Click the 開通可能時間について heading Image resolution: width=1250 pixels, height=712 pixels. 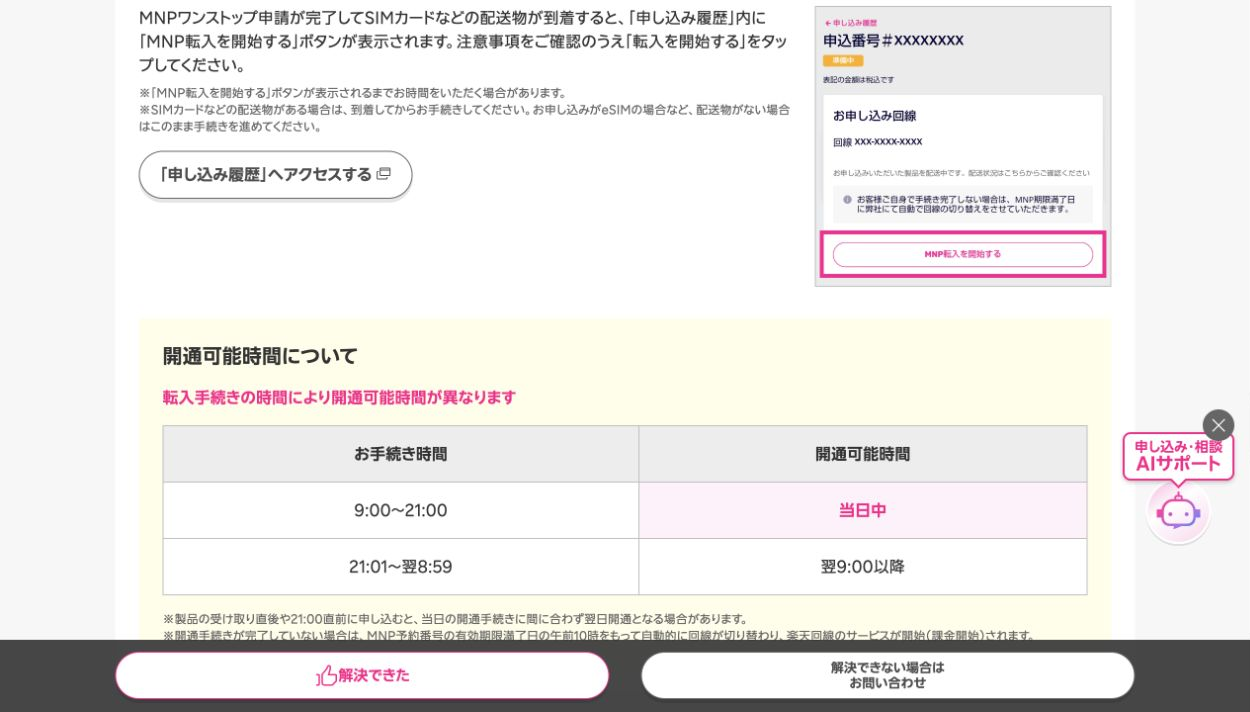tap(260, 356)
